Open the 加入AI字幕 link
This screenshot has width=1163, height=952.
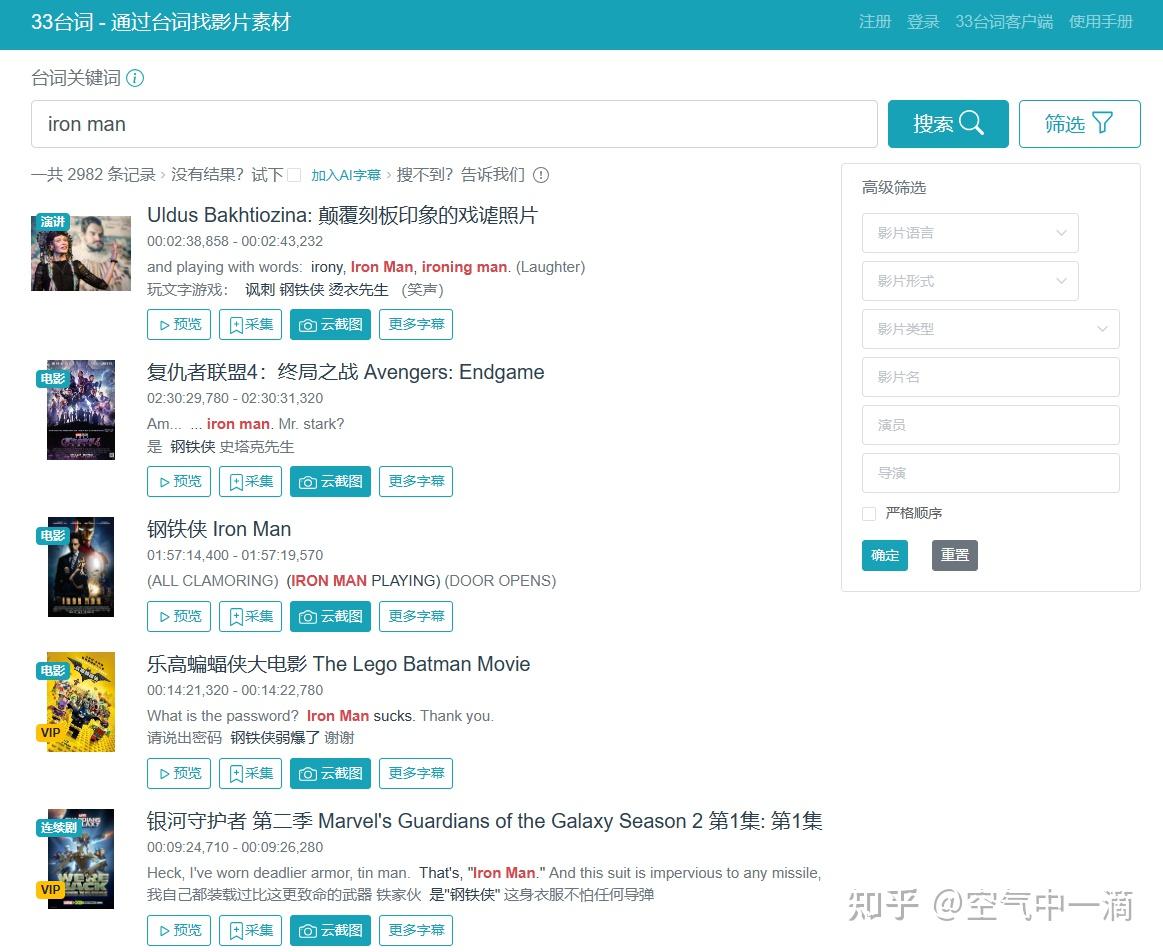point(346,175)
